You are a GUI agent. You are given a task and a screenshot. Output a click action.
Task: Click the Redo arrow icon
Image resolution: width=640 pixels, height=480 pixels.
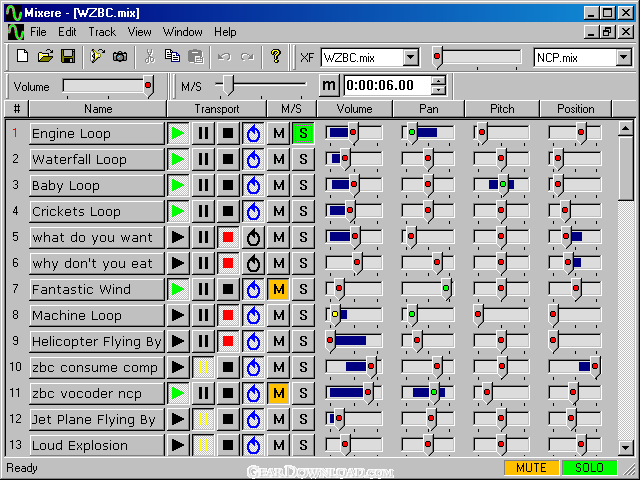pyautogui.click(x=247, y=56)
